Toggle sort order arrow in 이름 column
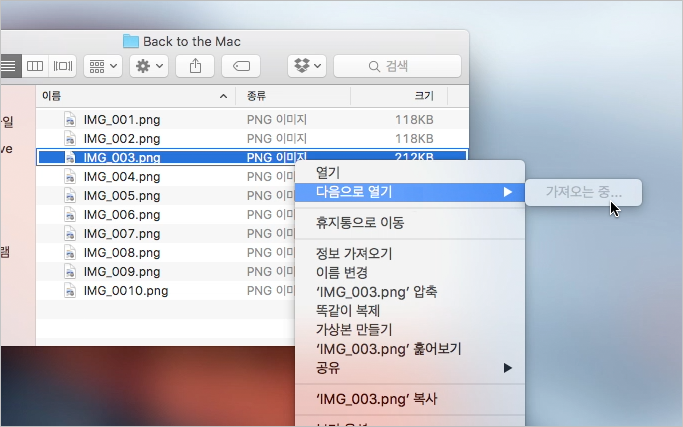 coord(223,96)
